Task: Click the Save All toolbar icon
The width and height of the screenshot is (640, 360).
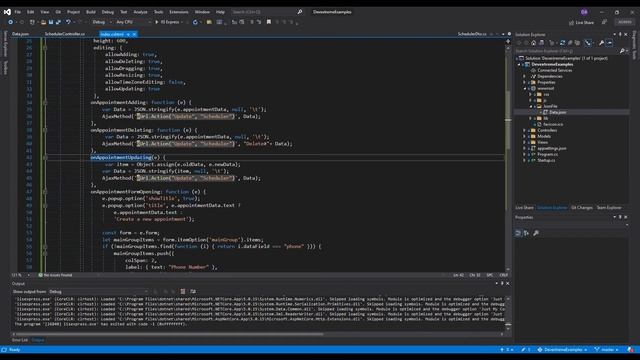Action: (x=58, y=22)
